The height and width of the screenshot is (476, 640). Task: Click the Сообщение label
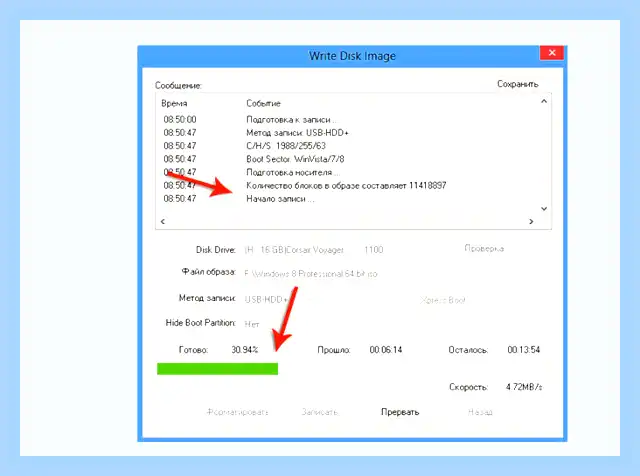click(178, 86)
